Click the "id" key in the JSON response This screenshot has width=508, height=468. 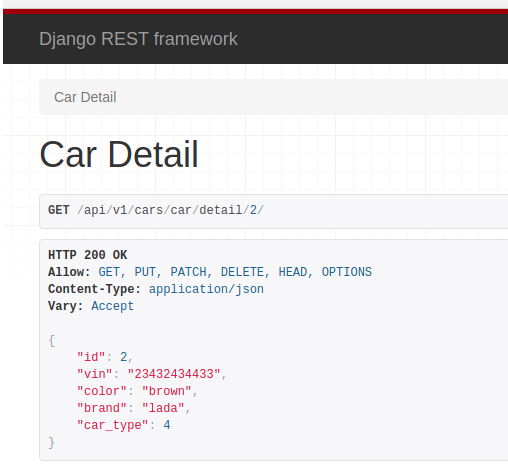[x=91, y=357]
